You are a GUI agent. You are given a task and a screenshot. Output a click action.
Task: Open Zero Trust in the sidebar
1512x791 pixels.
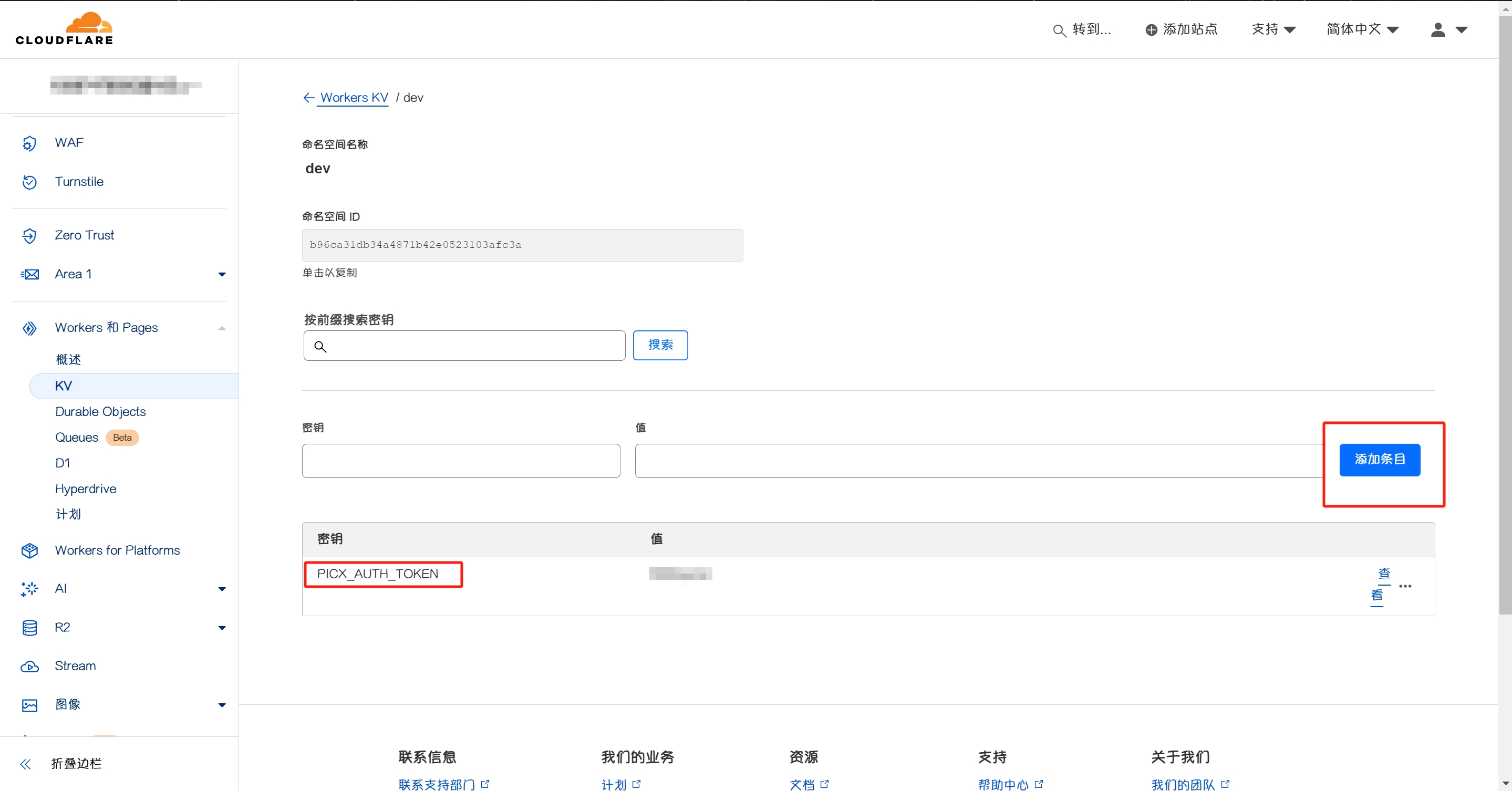(85, 235)
